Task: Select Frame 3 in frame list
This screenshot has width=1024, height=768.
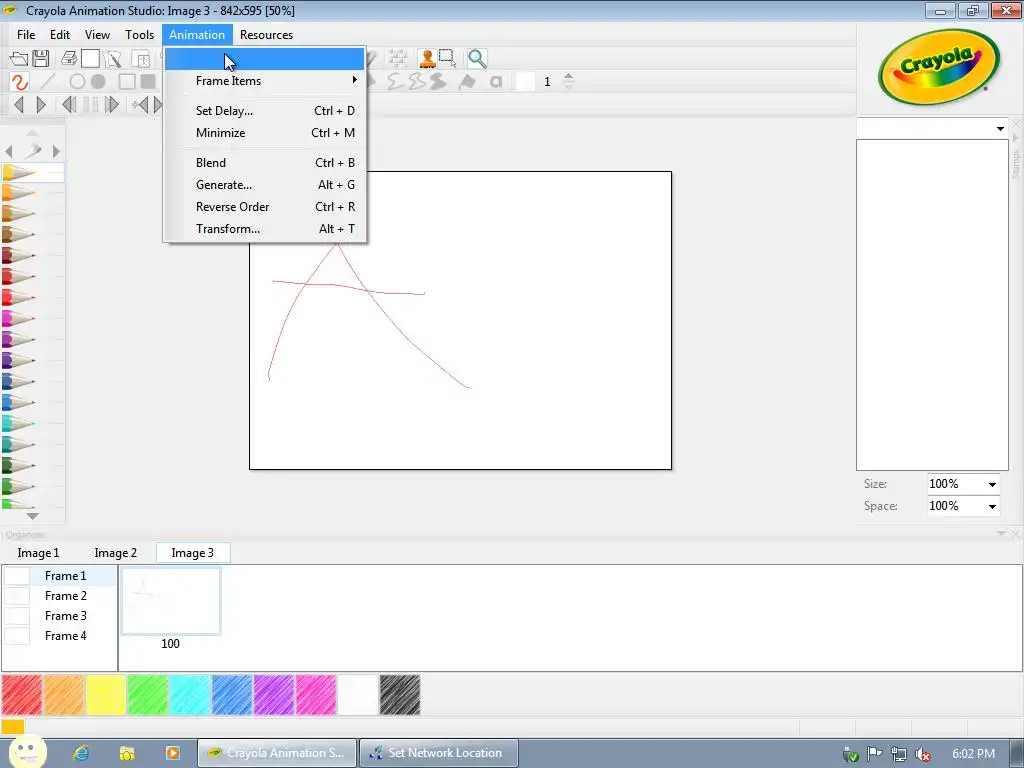Action: [59, 616]
